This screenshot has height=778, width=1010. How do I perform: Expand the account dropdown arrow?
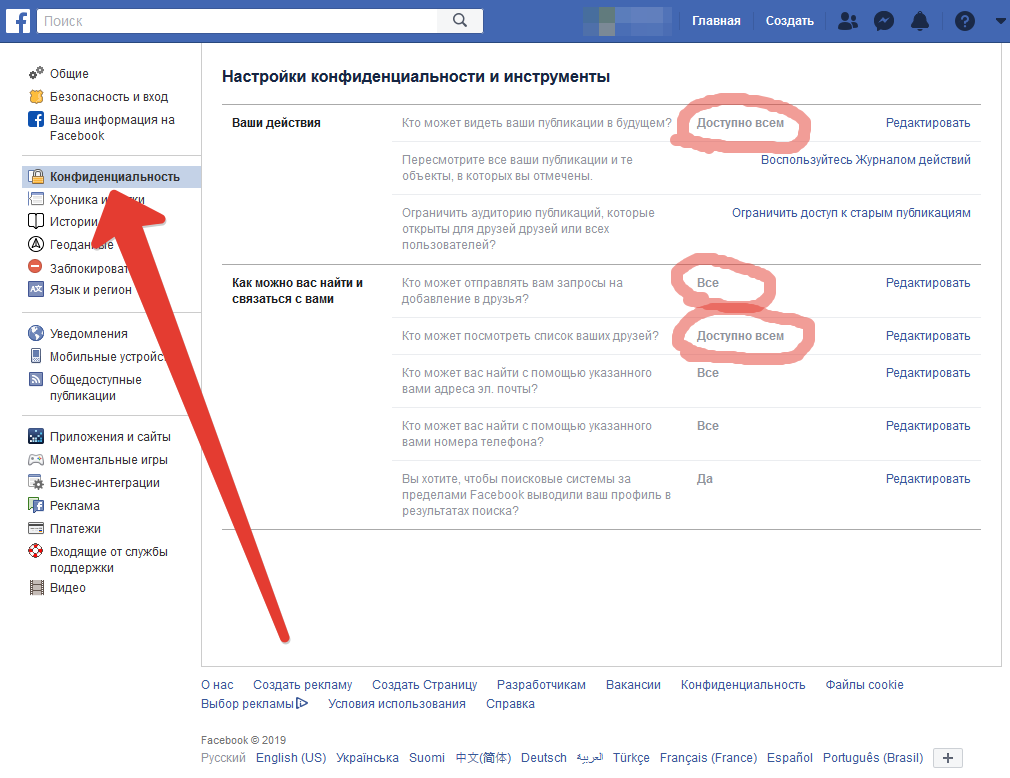tap(1000, 21)
